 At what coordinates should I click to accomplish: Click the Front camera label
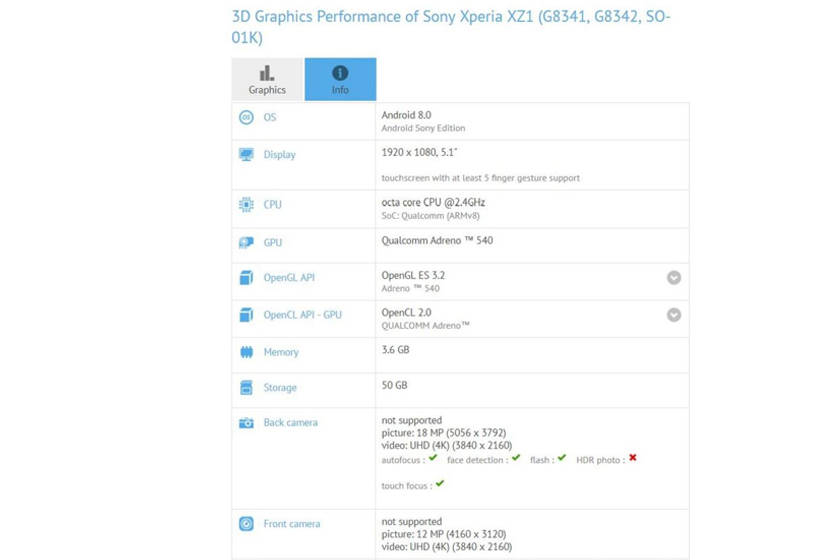coord(292,524)
